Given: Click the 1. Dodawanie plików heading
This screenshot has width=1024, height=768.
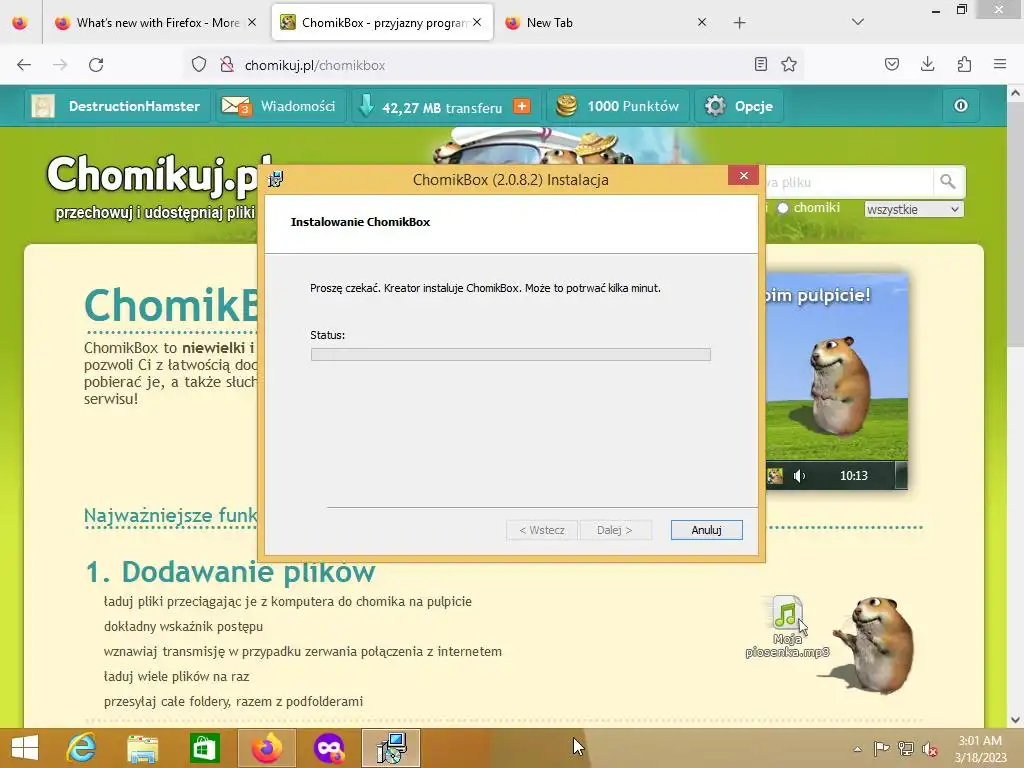Looking at the screenshot, I should 231,571.
